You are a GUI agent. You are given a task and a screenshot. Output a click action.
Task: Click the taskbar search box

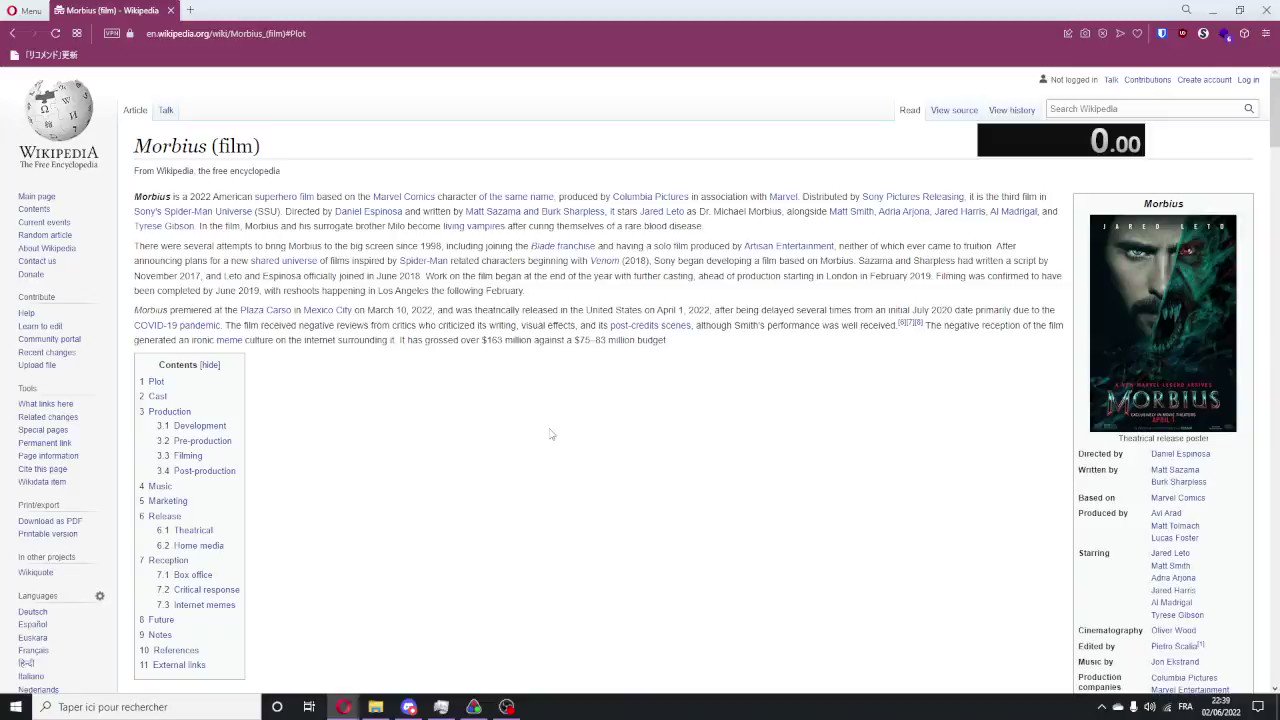pos(146,706)
